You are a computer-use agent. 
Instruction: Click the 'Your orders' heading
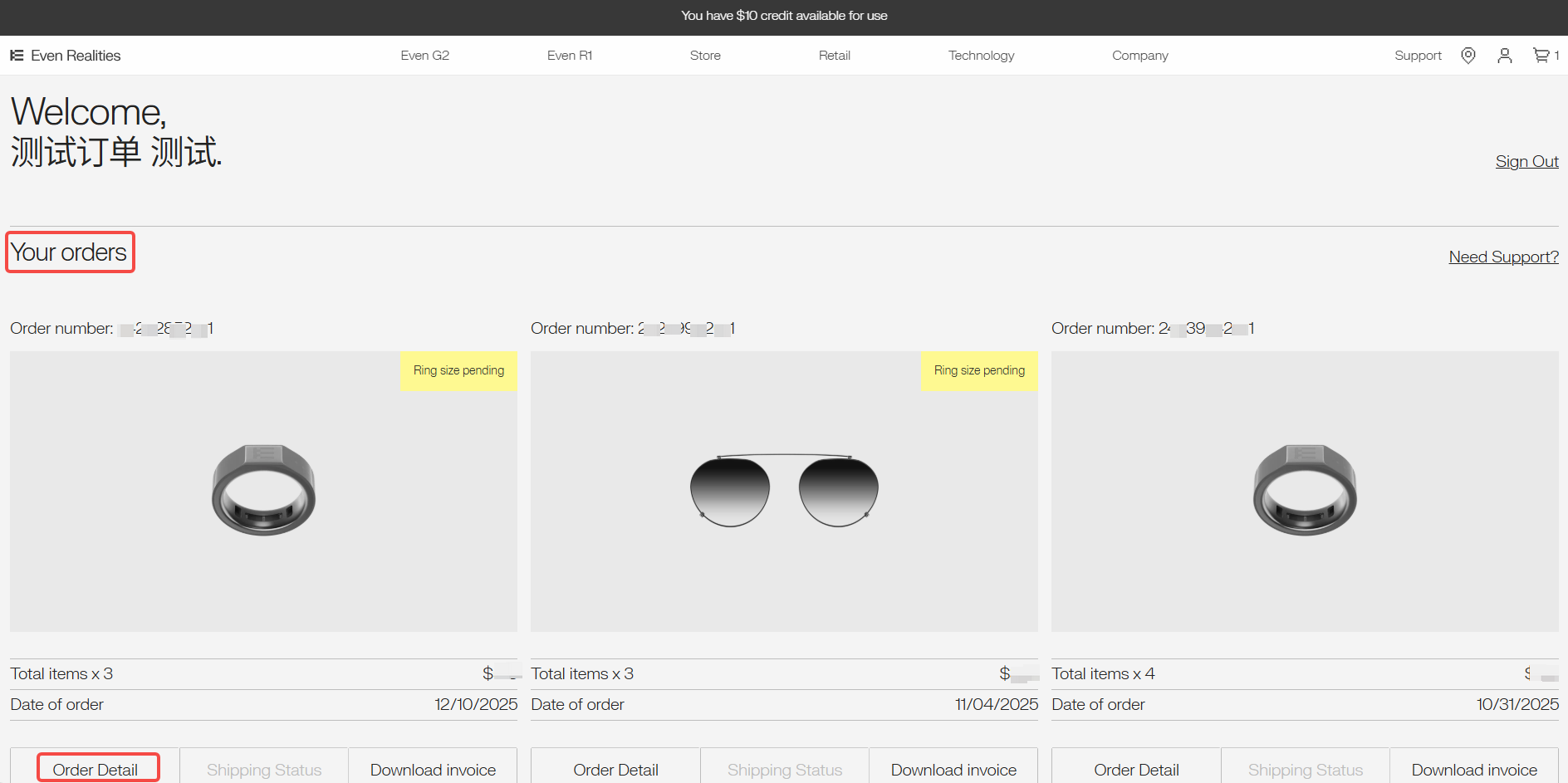(69, 252)
